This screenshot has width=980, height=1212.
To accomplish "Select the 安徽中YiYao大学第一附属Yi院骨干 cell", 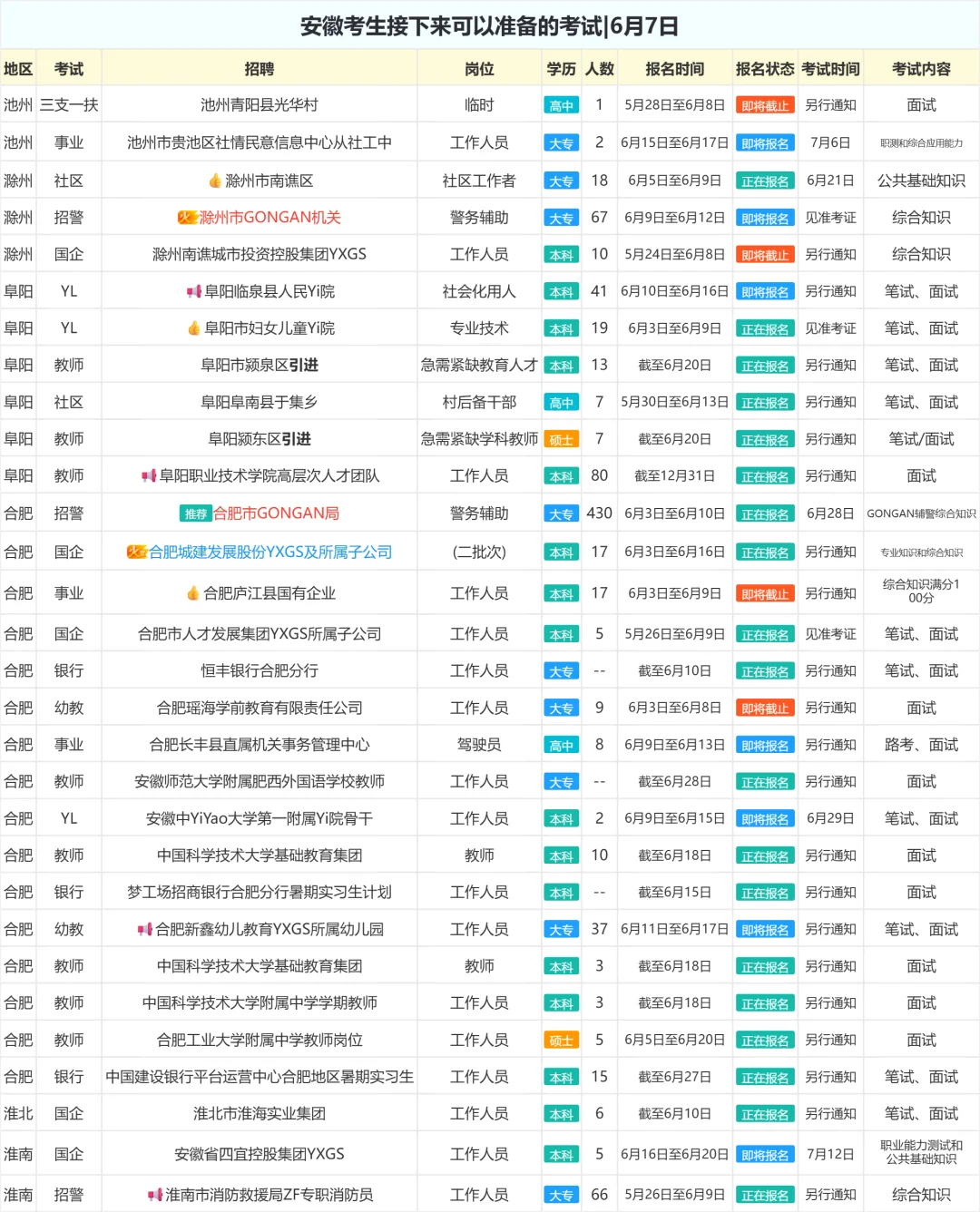I will [x=260, y=818].
